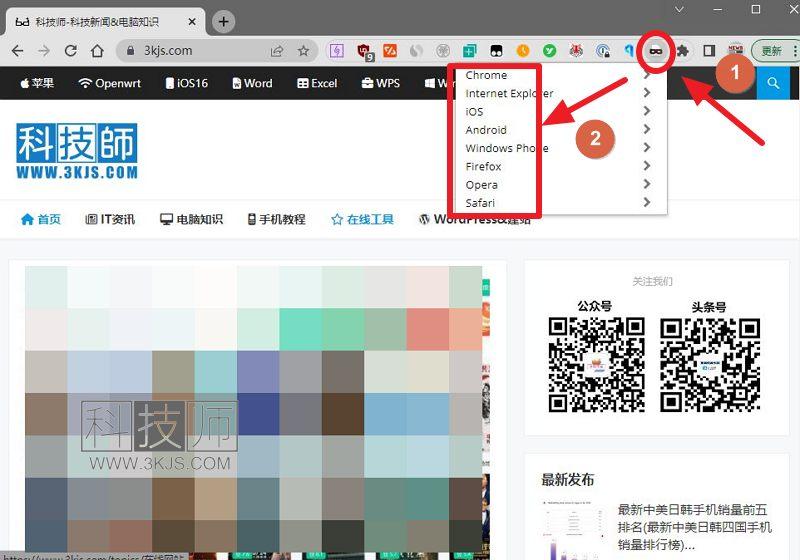Select Android in the user-agent menu

[486, 130]
